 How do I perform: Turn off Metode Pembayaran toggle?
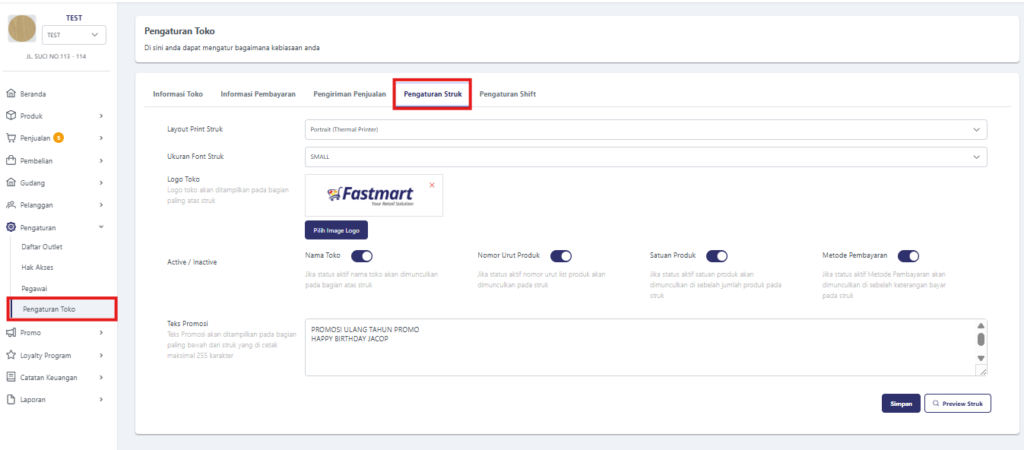point(908,256)
